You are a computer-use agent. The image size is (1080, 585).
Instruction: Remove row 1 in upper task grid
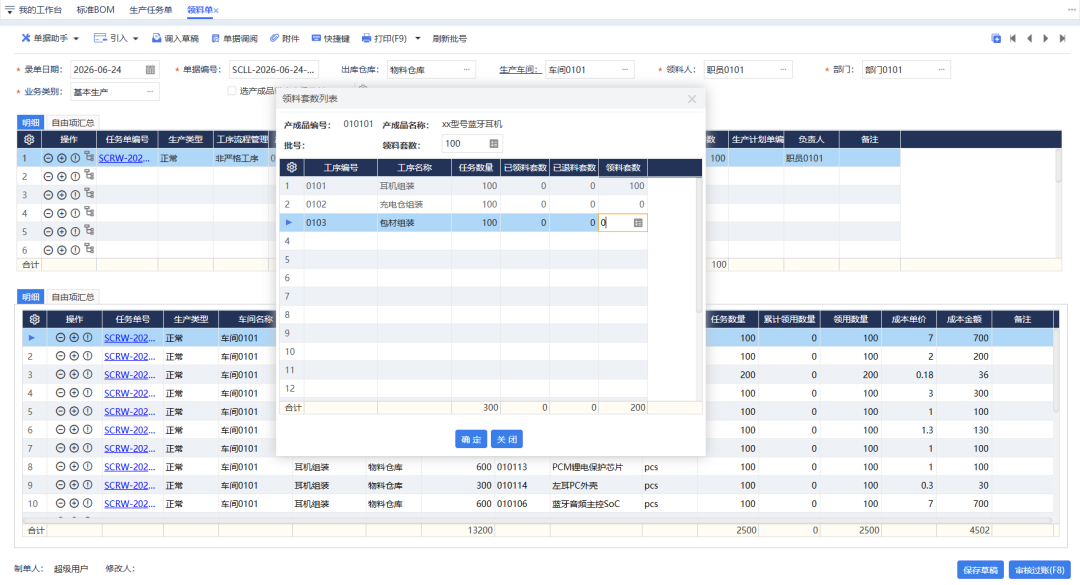[x=48, y=158]
